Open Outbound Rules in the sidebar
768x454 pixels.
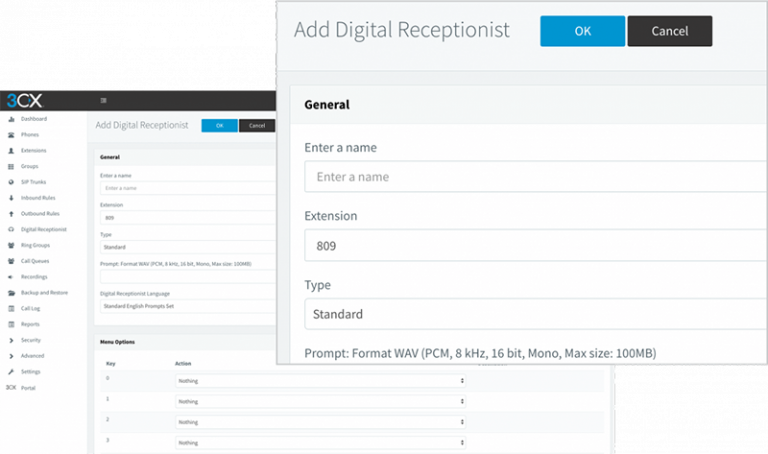pos(40,214)
